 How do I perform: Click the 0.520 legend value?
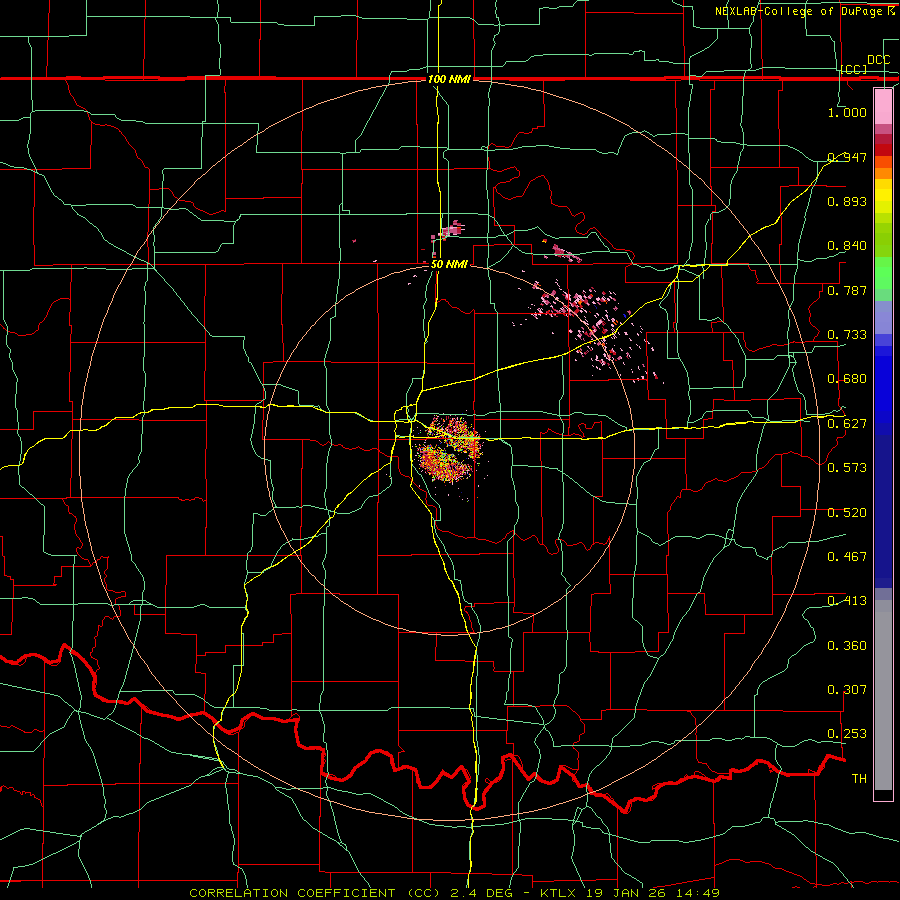(x=847, y=513)
